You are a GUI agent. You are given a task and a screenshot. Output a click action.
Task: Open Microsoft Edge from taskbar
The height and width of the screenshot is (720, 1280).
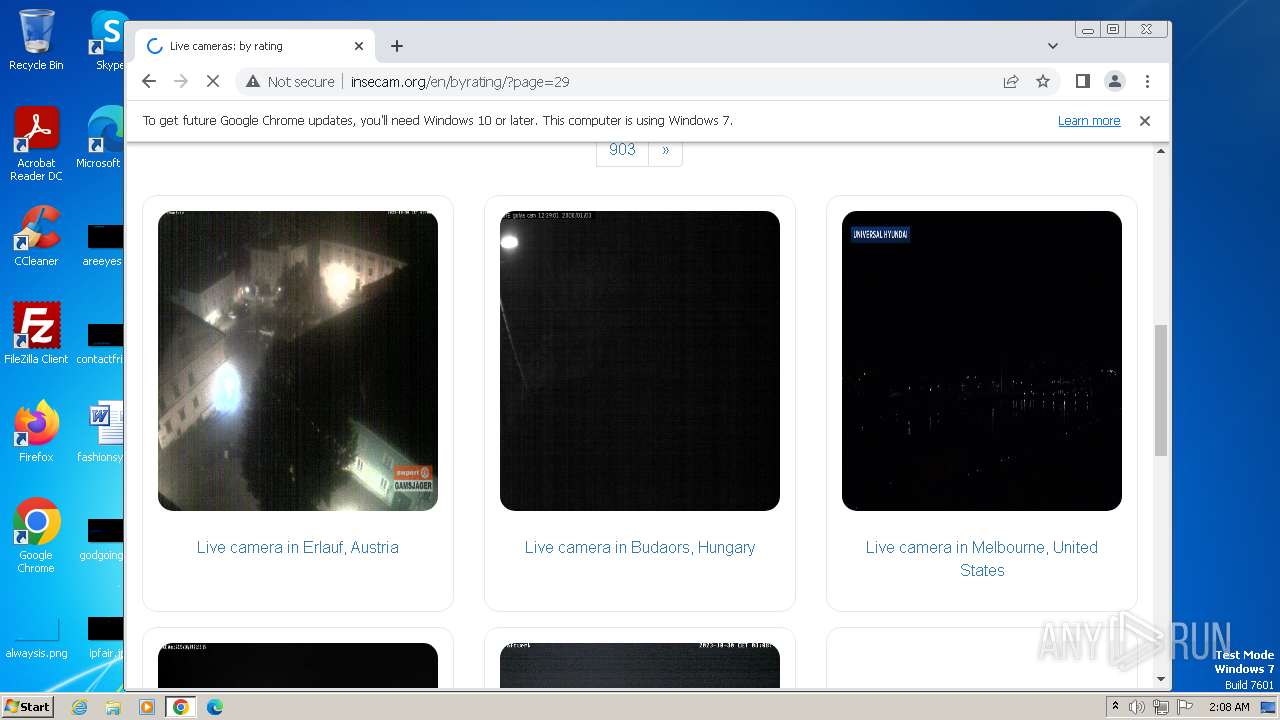click(215, 707)
